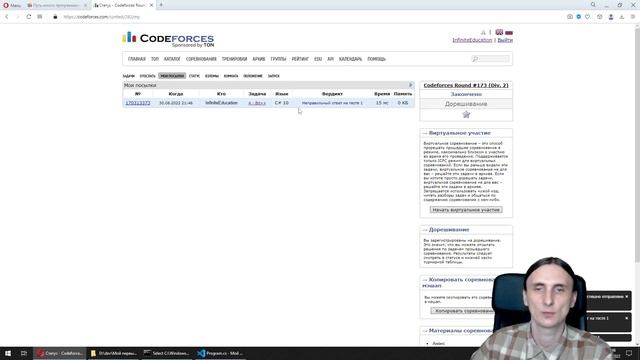Screen dimensions: 640x360
Task: Click the favorite star under Дорешивание
Action: (x=466, y=115)
